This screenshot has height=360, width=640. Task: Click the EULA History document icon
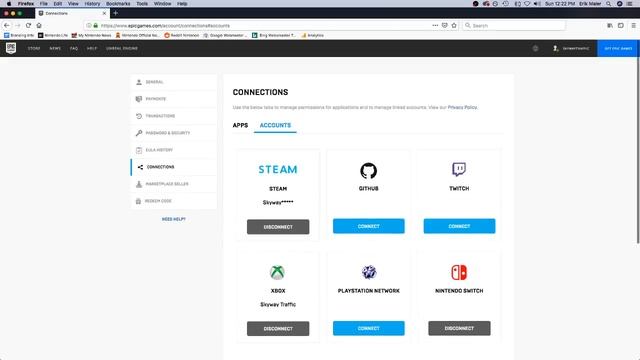click(x=139, y=150)
